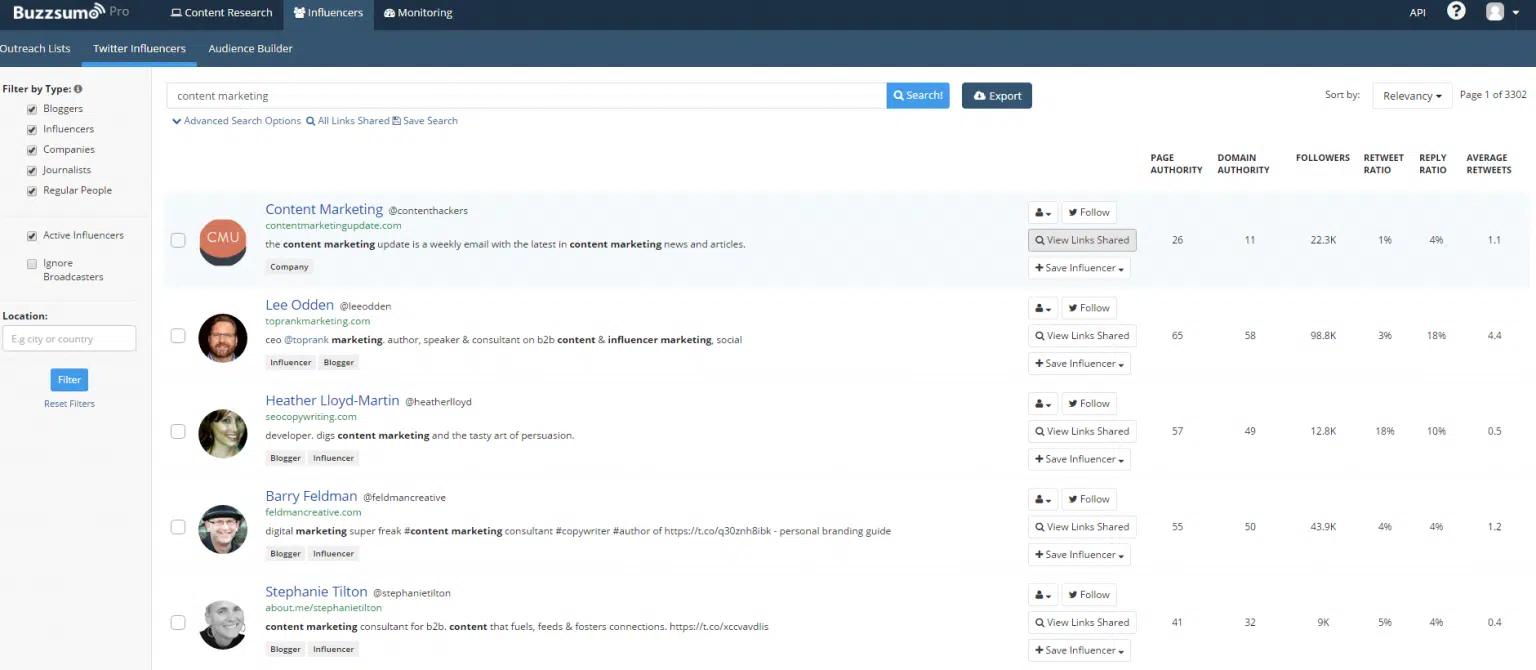
Task: Click the Save Search link
Action: 425,121
